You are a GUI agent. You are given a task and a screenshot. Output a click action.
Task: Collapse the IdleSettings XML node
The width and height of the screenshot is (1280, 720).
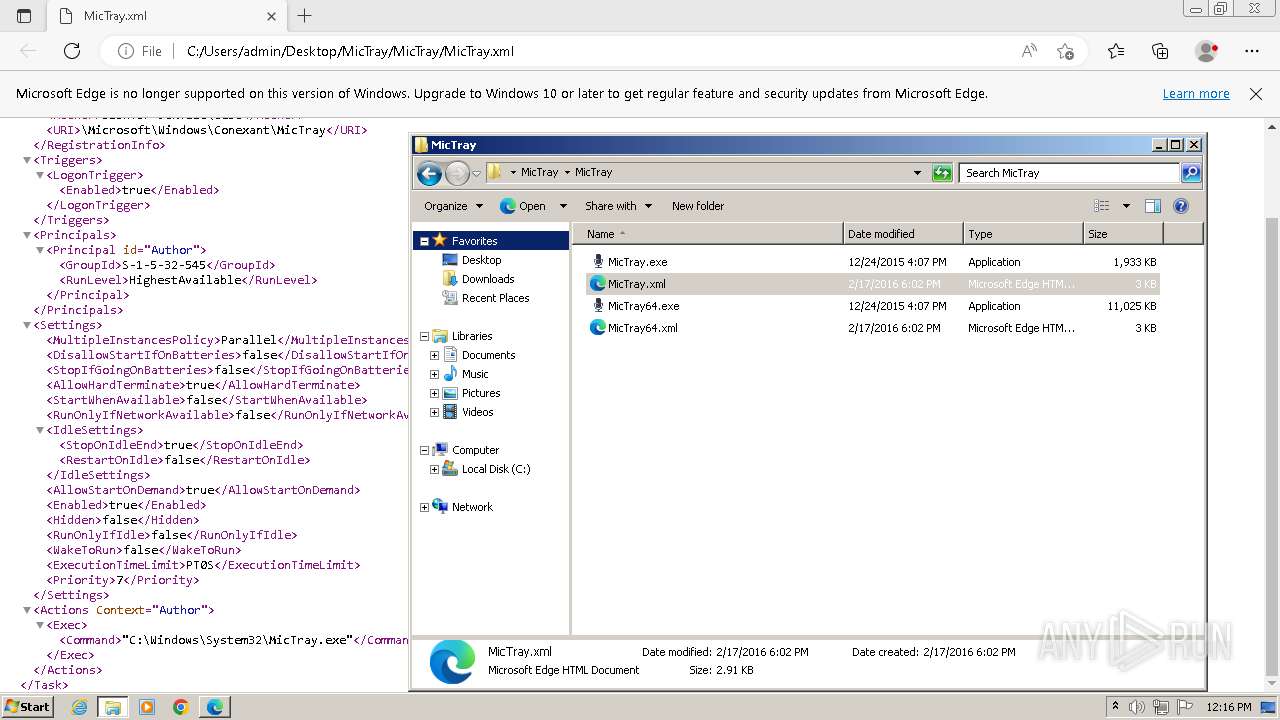[41, 430]
